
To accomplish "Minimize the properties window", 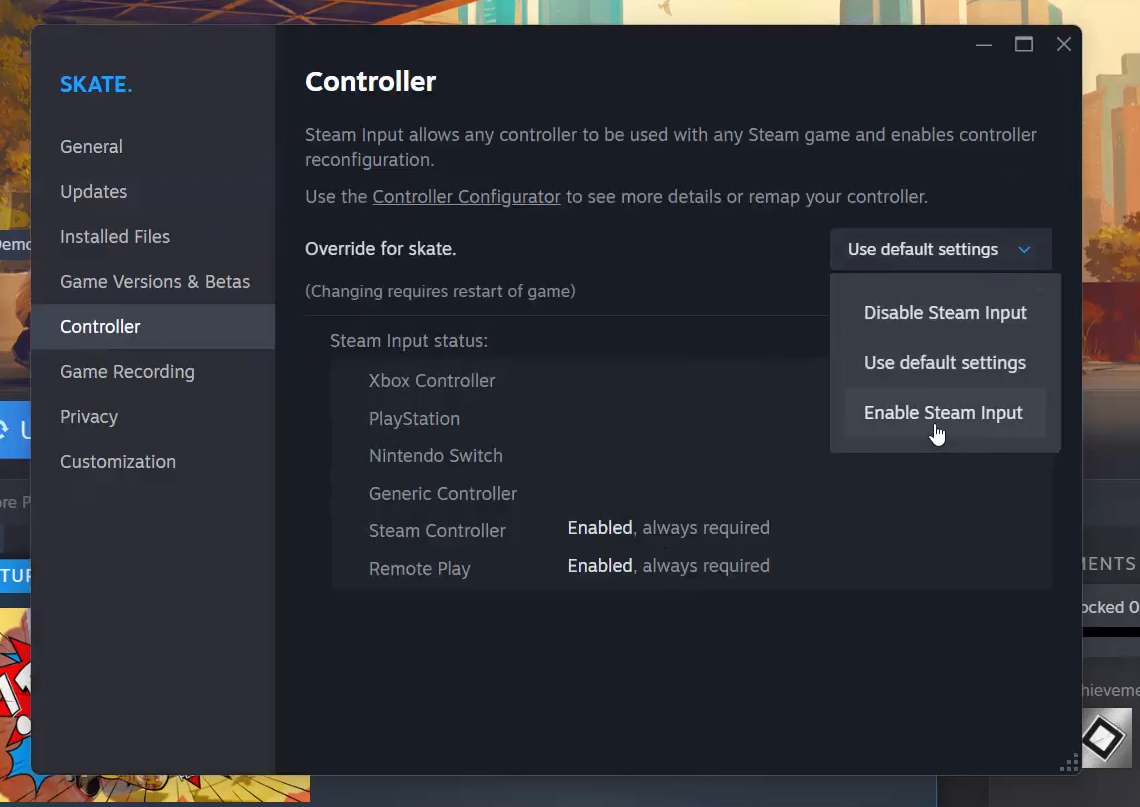I will pyautogui.click(x=984, y=45).
